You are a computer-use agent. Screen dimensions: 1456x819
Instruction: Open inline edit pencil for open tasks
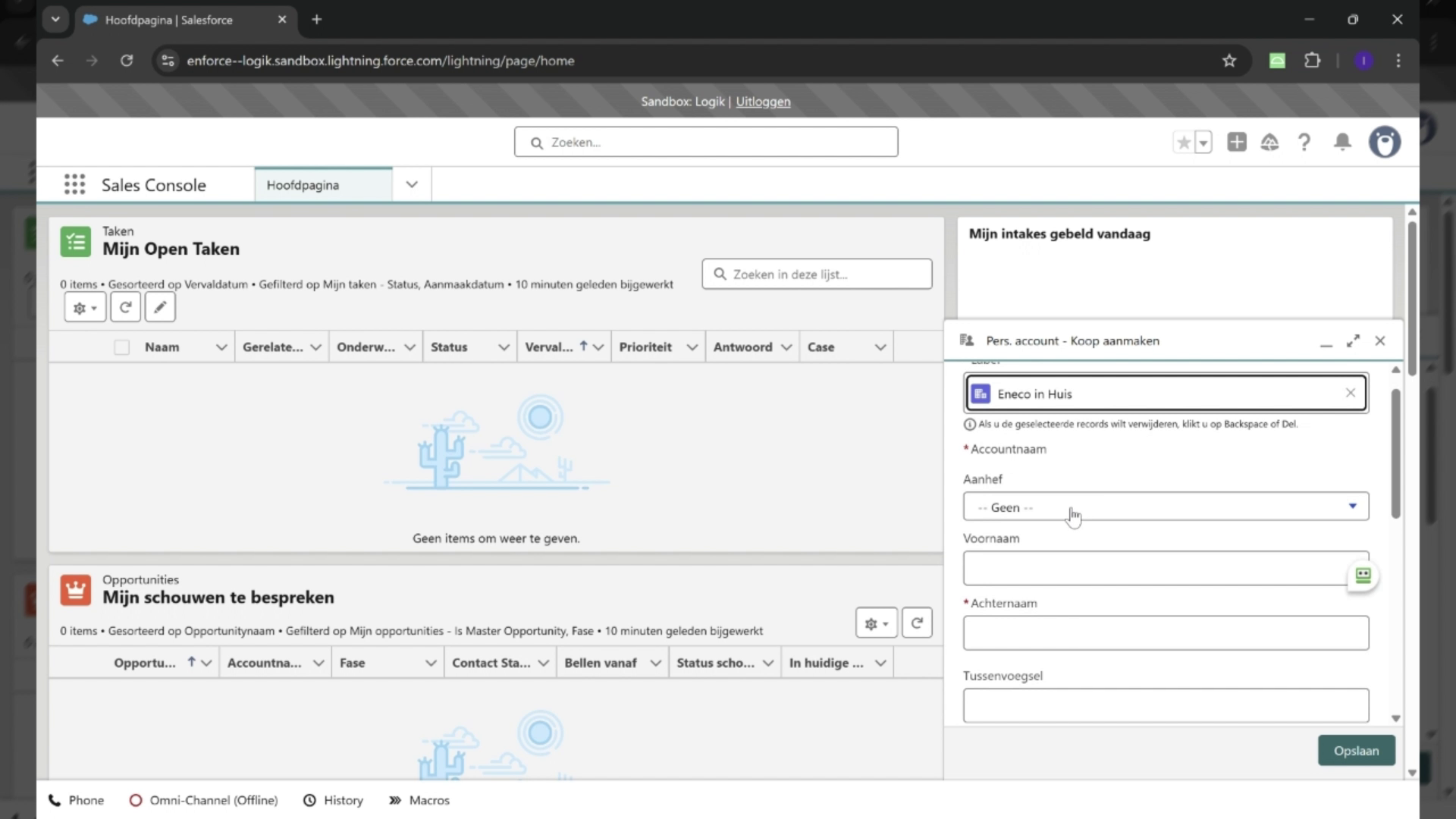pyautogui.click(x=159, y=307)
